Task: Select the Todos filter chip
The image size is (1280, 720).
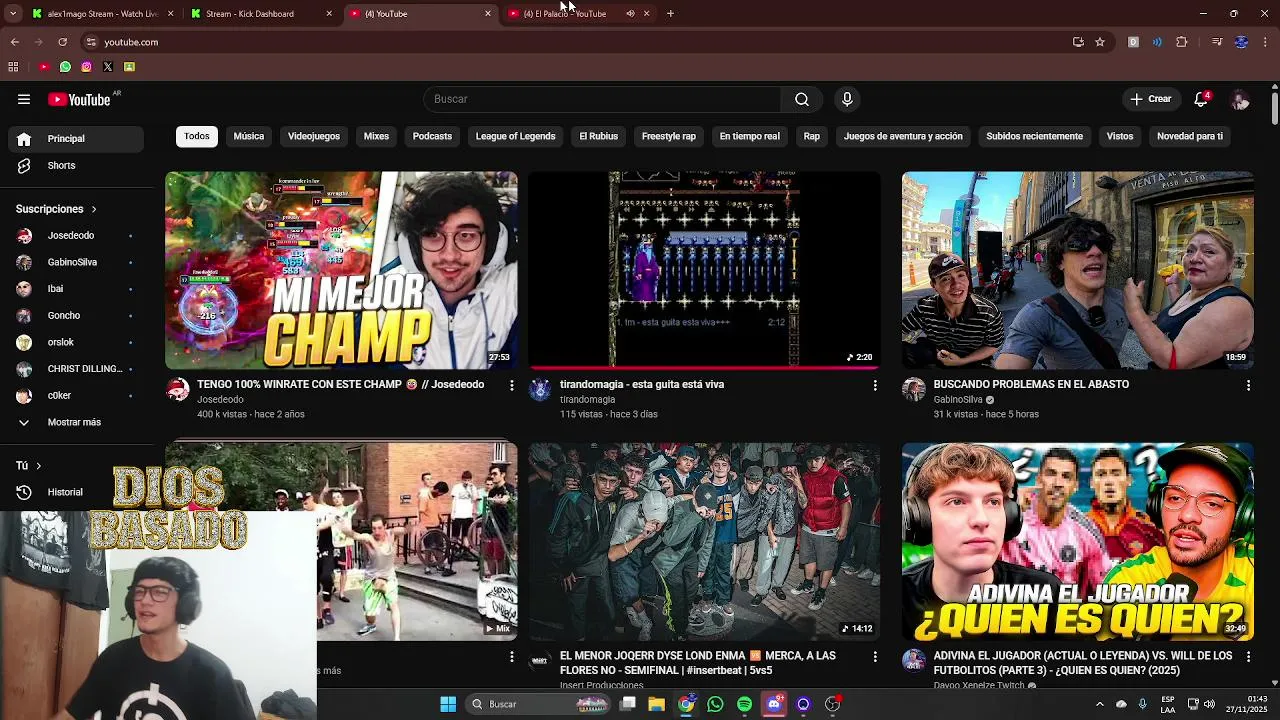Action: 197,136
